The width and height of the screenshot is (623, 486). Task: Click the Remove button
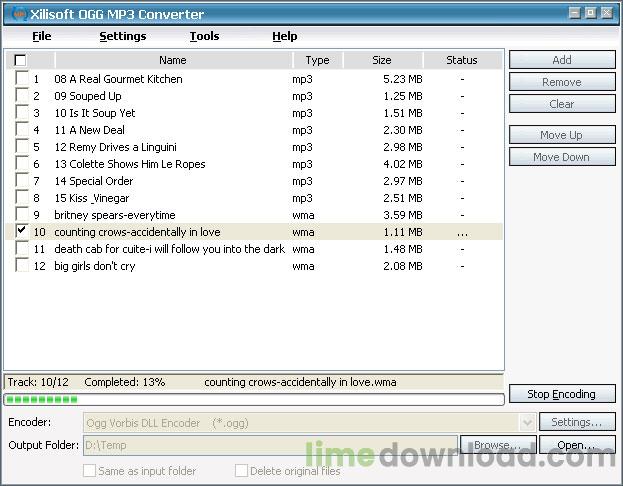[562, 82]
